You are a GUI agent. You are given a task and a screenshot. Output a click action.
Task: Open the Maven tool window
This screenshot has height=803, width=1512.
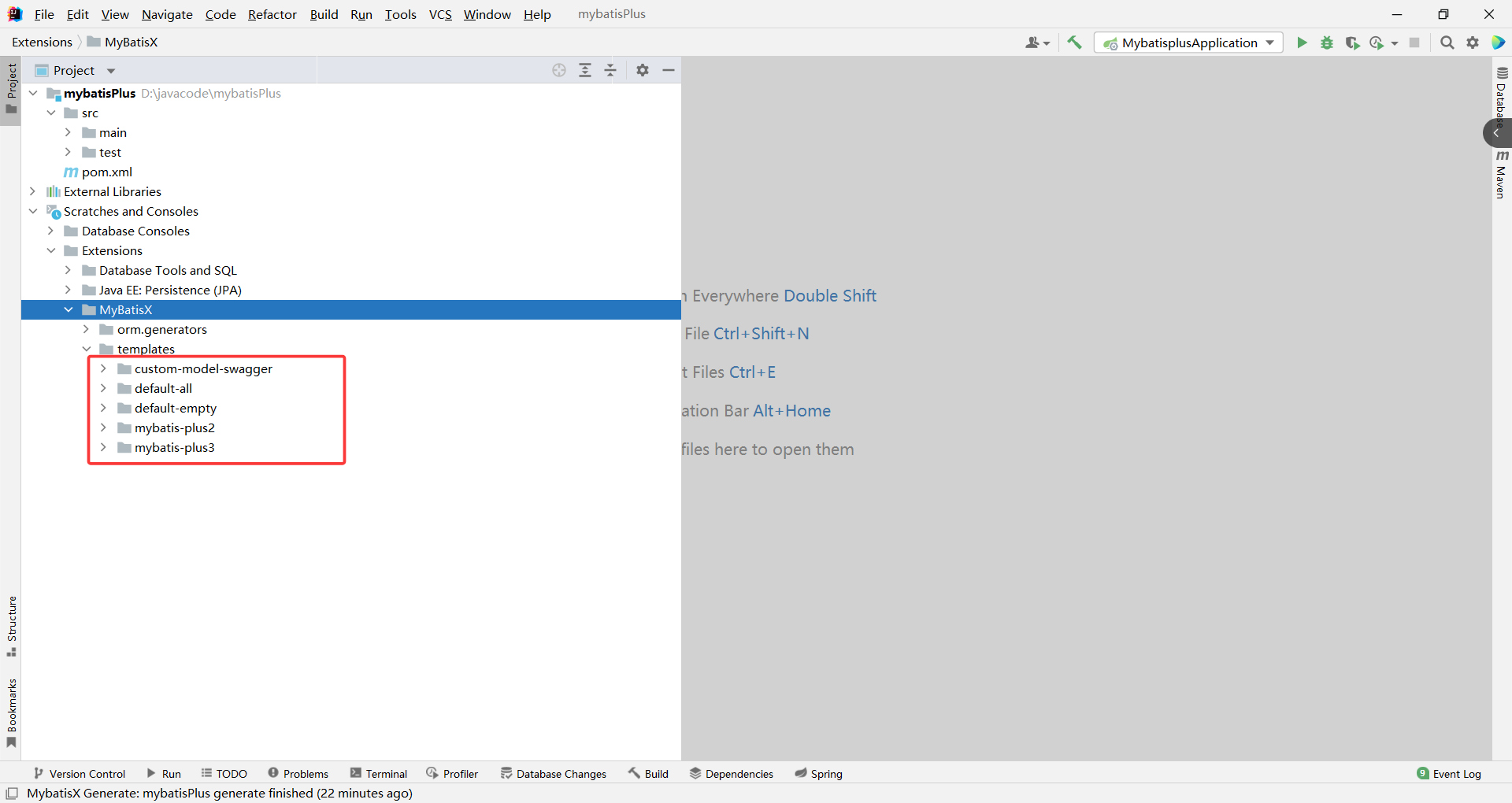click(1502, 175)
